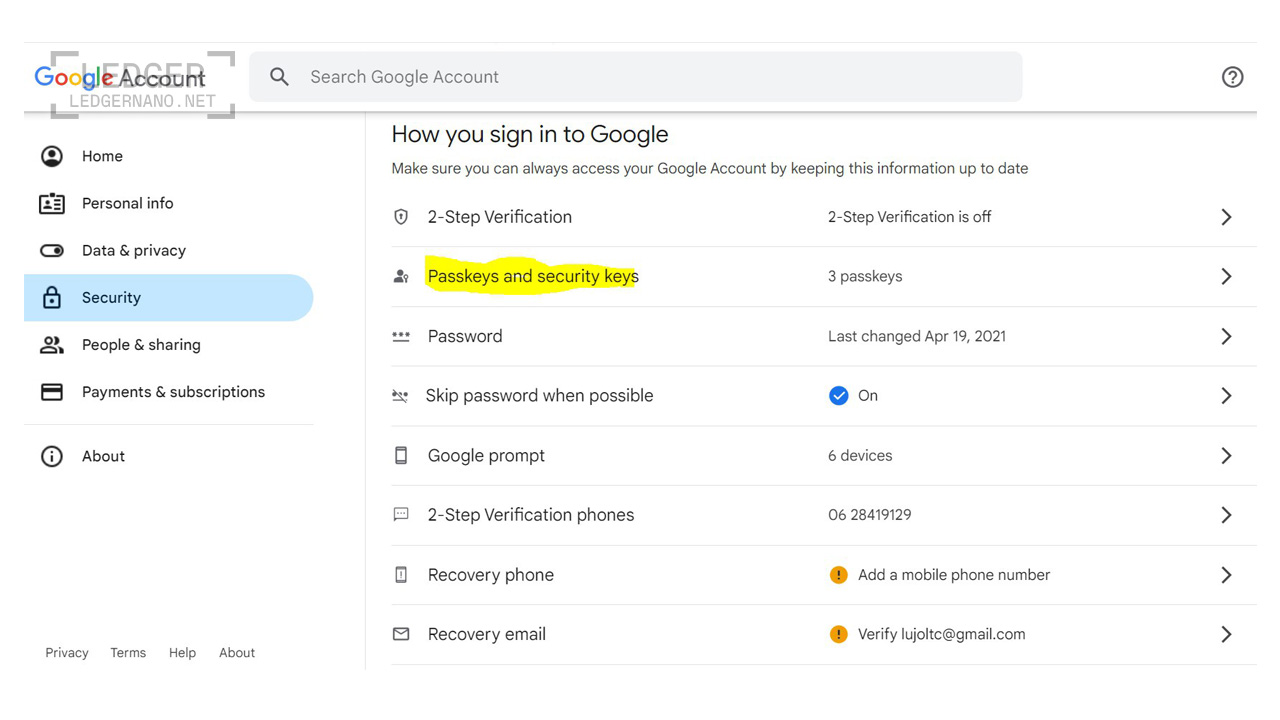Viewport: 1280px width, 720px height.
Task: Click the phone number '06 28419129'
Action: tap(870, 515)
